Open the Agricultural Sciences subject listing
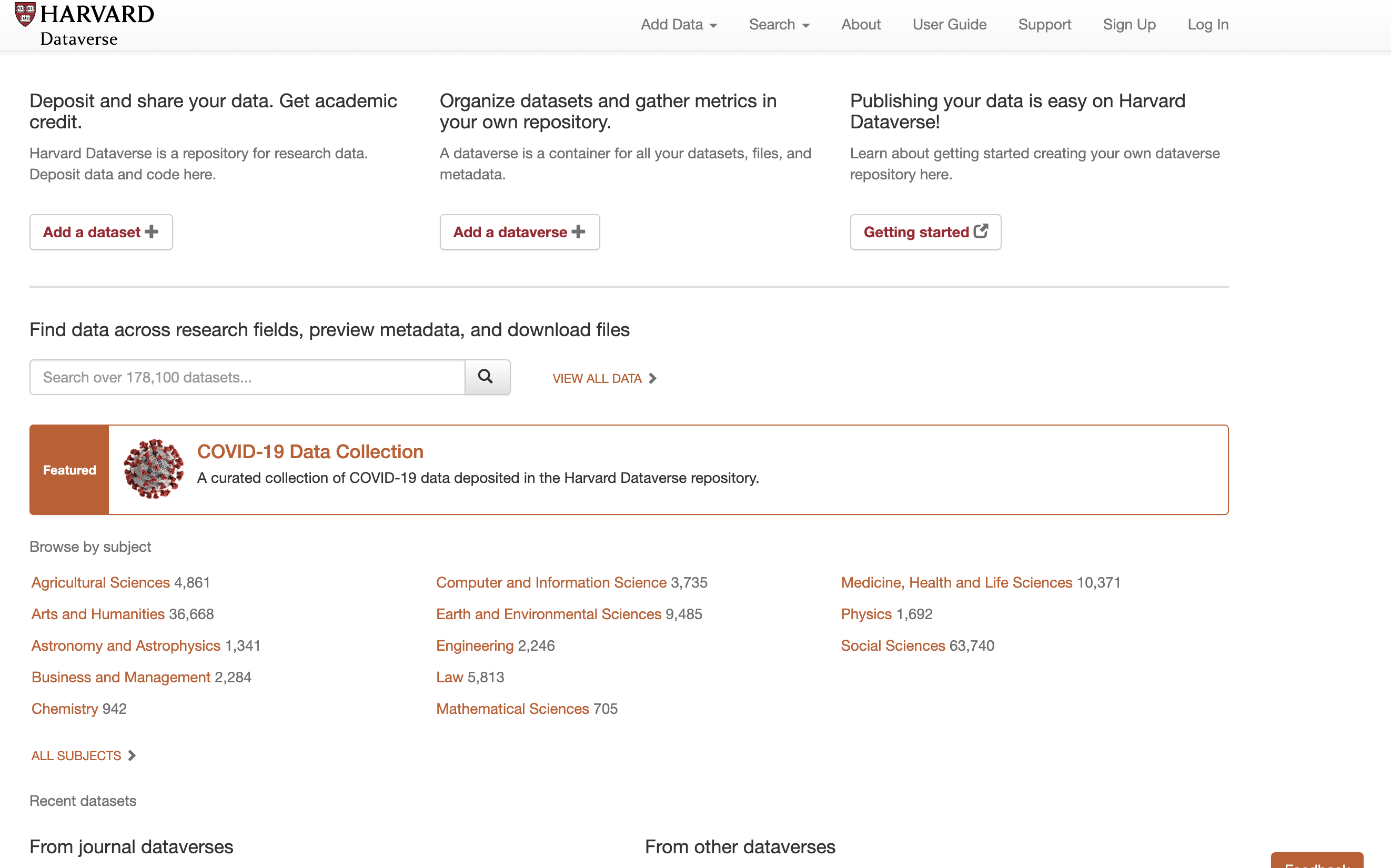 [100, 582]
